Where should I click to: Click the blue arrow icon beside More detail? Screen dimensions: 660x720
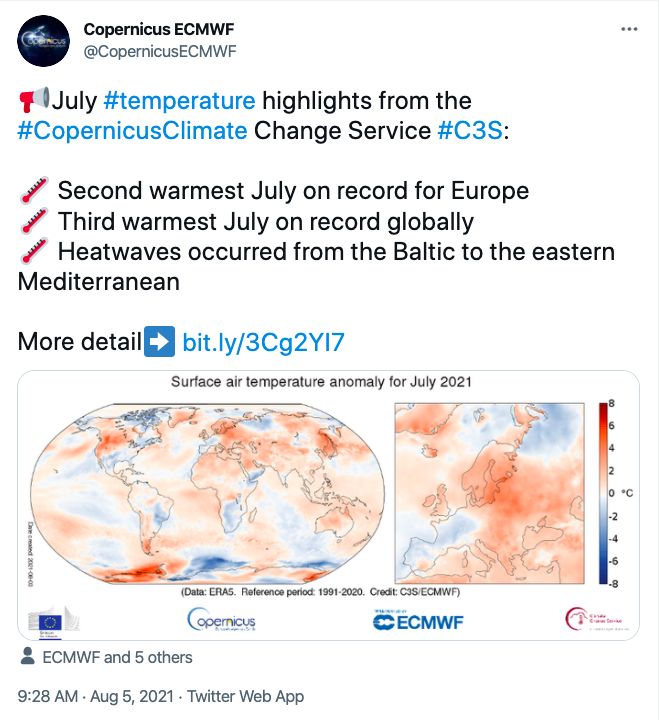(x=159, y=343)
